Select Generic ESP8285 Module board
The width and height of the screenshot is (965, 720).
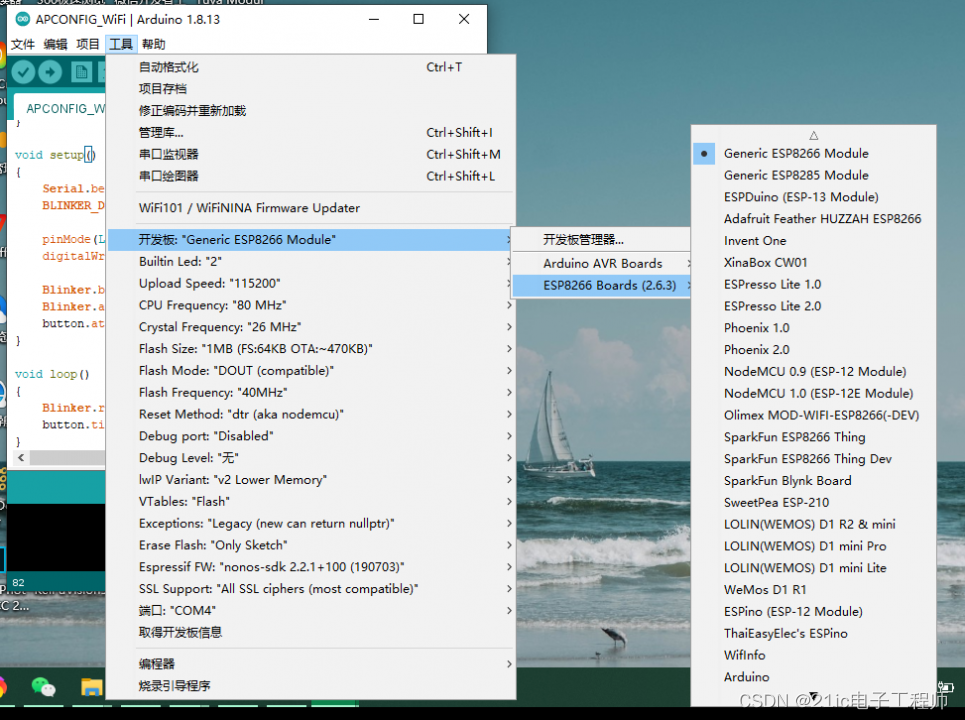tap(814, 175)
